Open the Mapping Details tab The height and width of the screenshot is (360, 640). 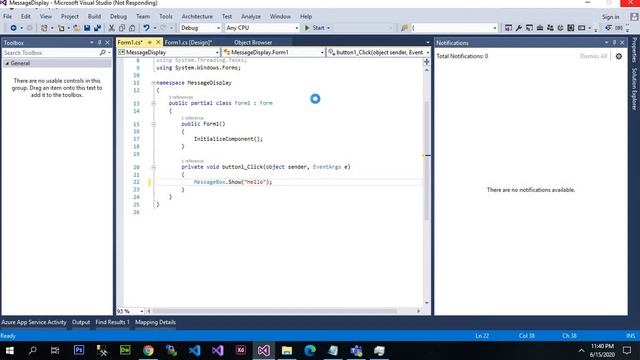click(x=156, y=322)
